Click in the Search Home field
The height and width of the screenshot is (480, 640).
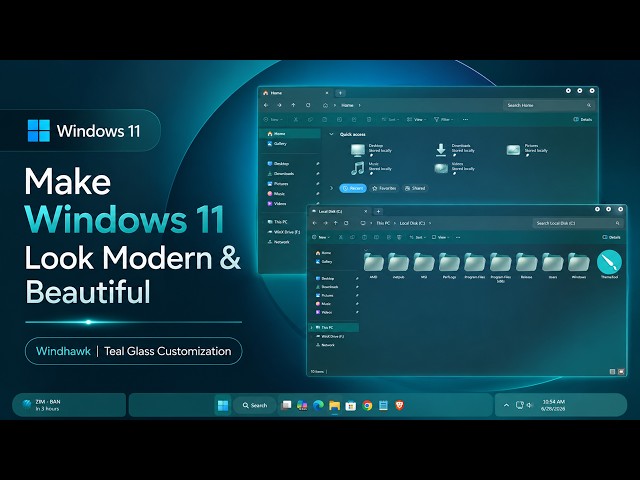pyautogui.click(x=549, y=105)
